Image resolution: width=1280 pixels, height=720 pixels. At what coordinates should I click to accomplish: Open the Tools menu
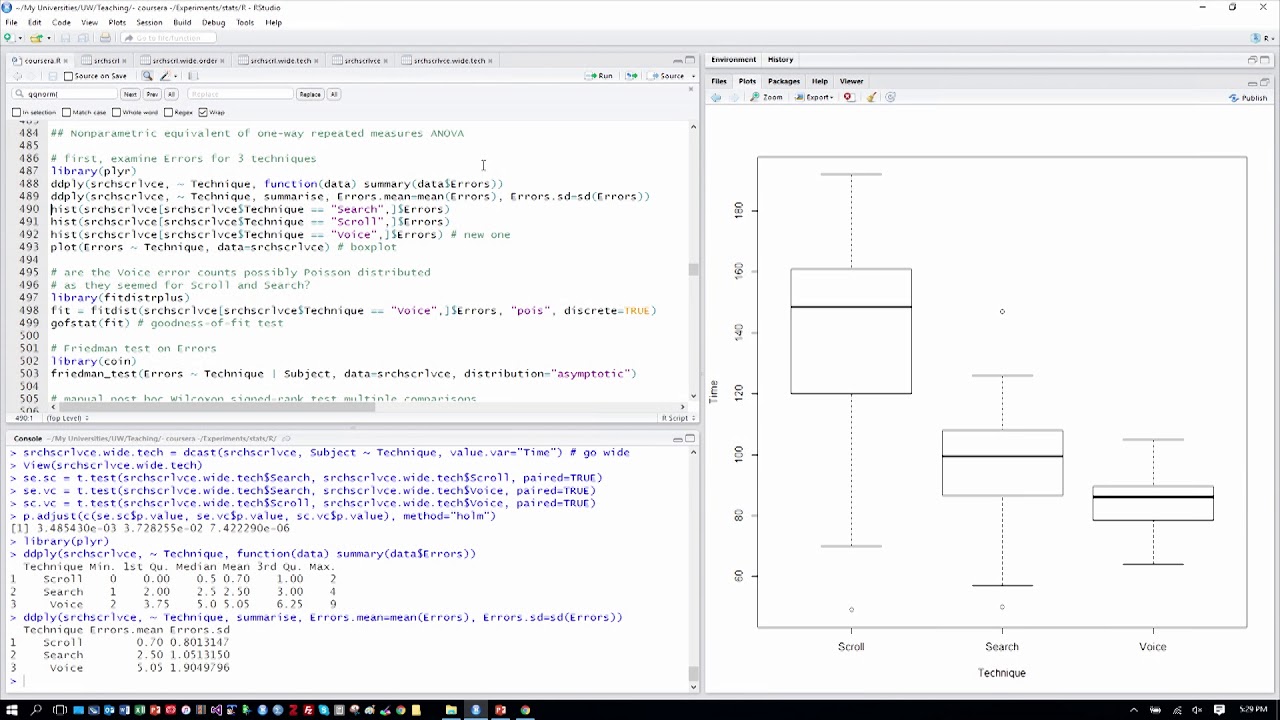245,22
